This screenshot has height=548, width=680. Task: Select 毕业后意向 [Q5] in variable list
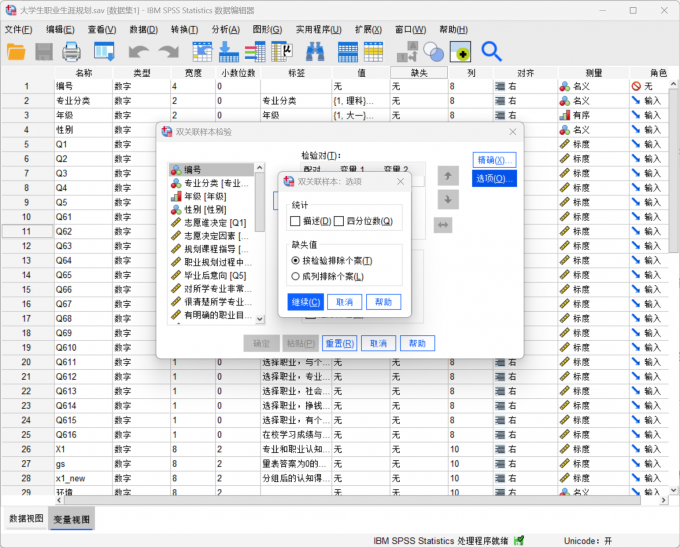click(212, 275)
